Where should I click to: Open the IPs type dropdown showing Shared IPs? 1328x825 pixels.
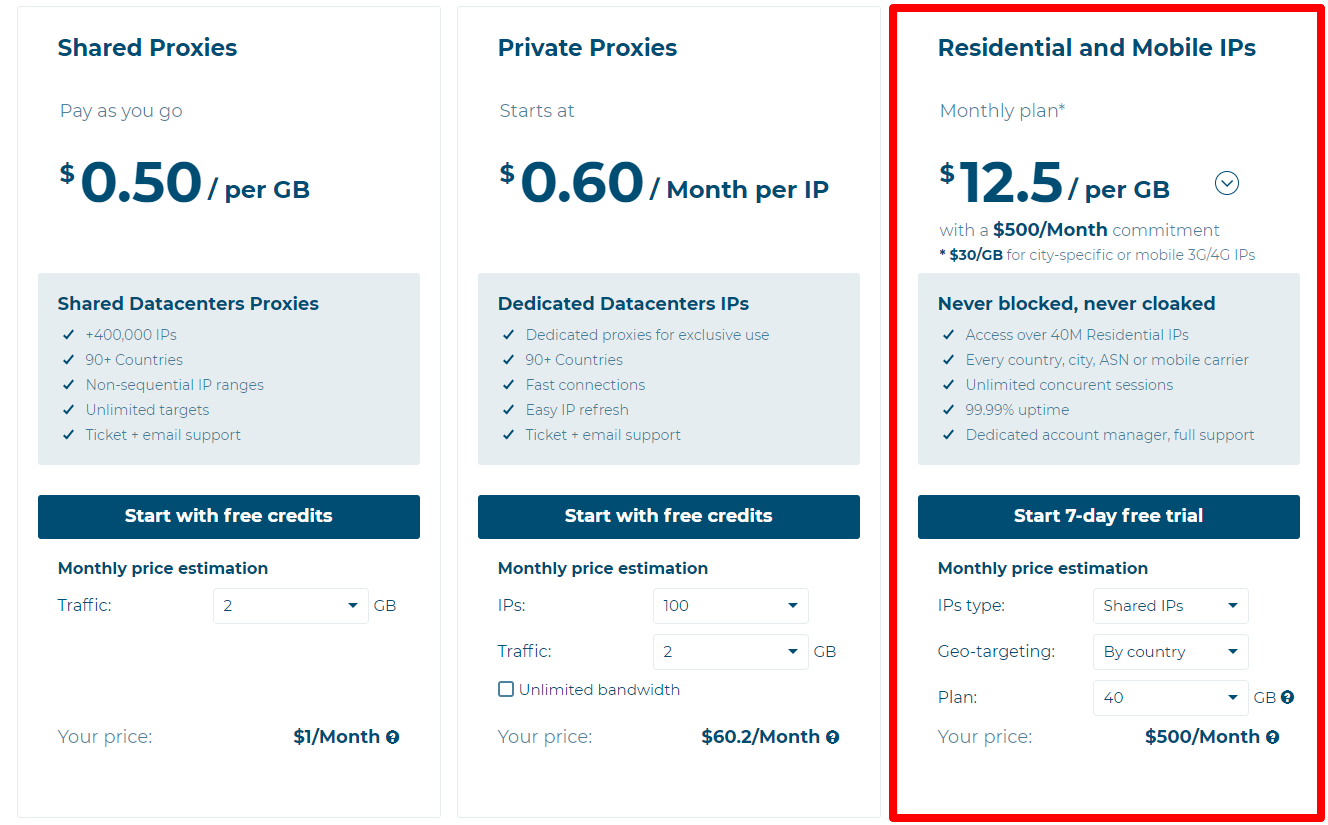click(x=1171, y=605)
